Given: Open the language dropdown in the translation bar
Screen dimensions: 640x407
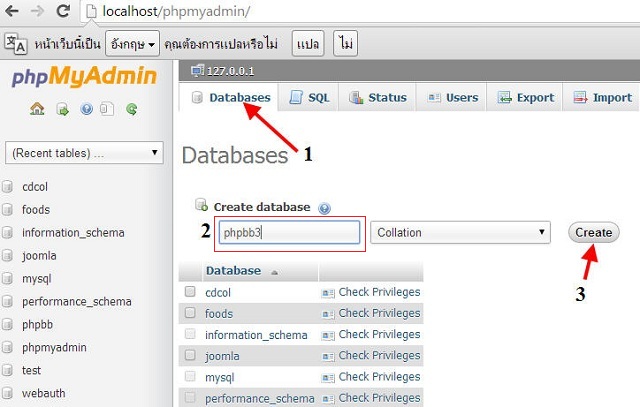Looking at the screenshot, I should [132, 43].
